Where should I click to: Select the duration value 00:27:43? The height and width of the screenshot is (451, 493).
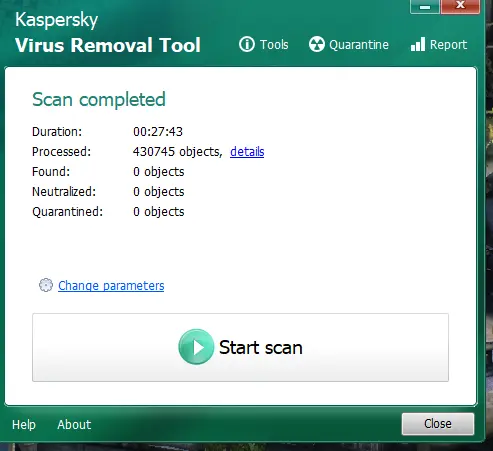[158, 132]
